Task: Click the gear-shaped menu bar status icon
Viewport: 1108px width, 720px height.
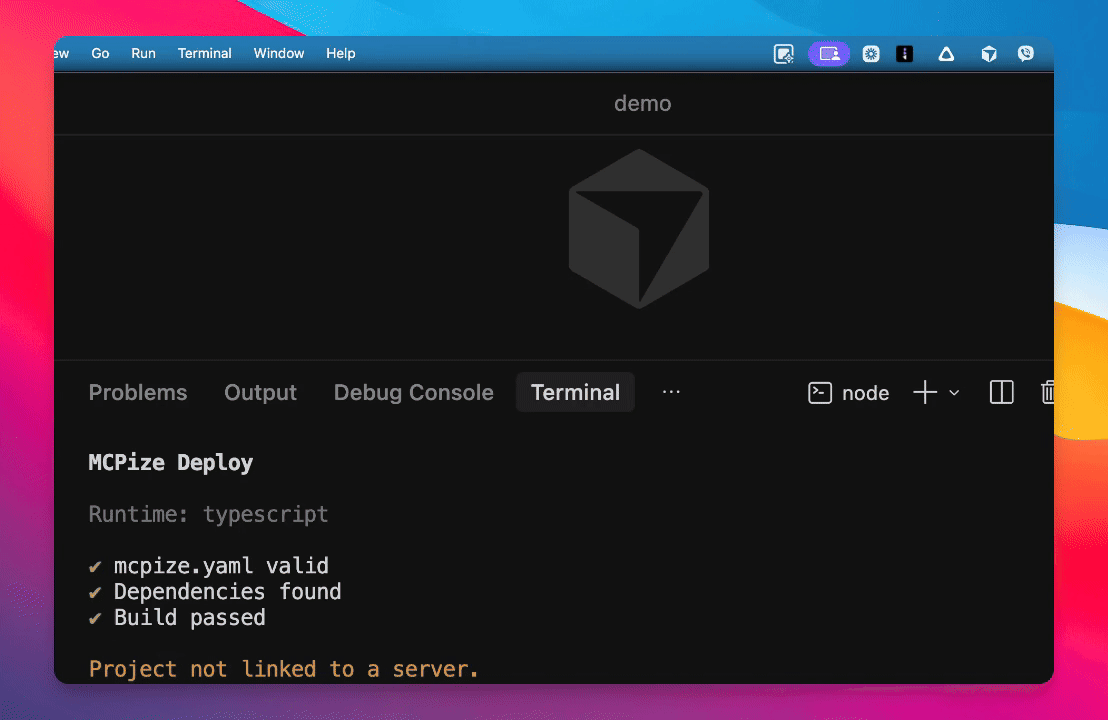Action: point(871,54)
